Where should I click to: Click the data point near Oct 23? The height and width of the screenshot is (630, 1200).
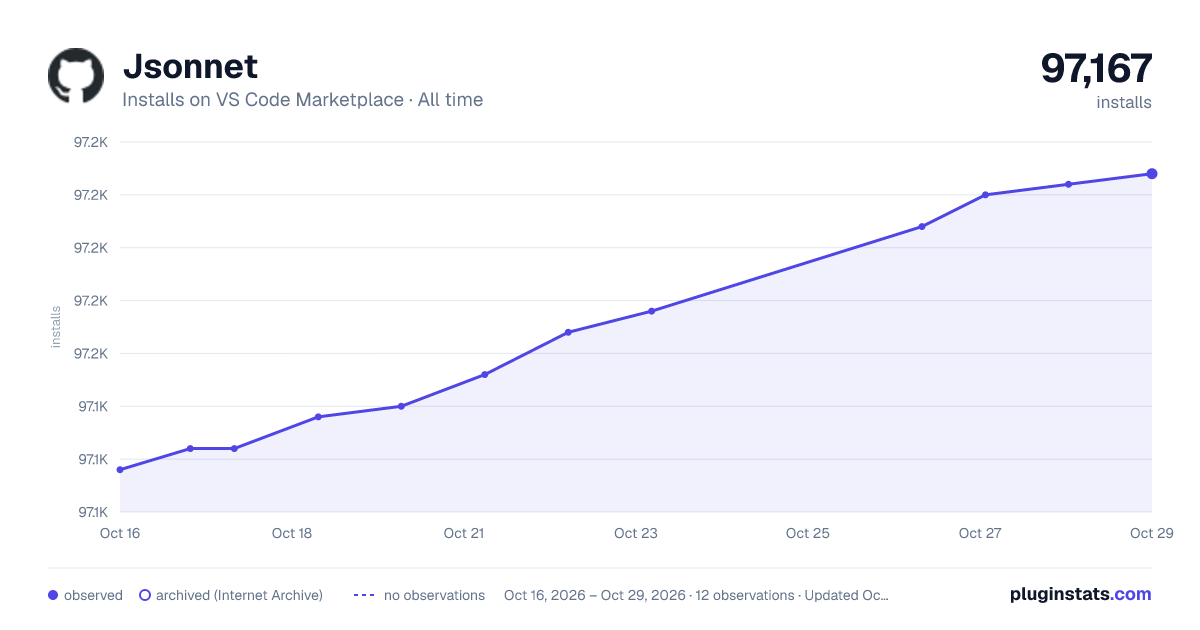(x=651, y=311)
